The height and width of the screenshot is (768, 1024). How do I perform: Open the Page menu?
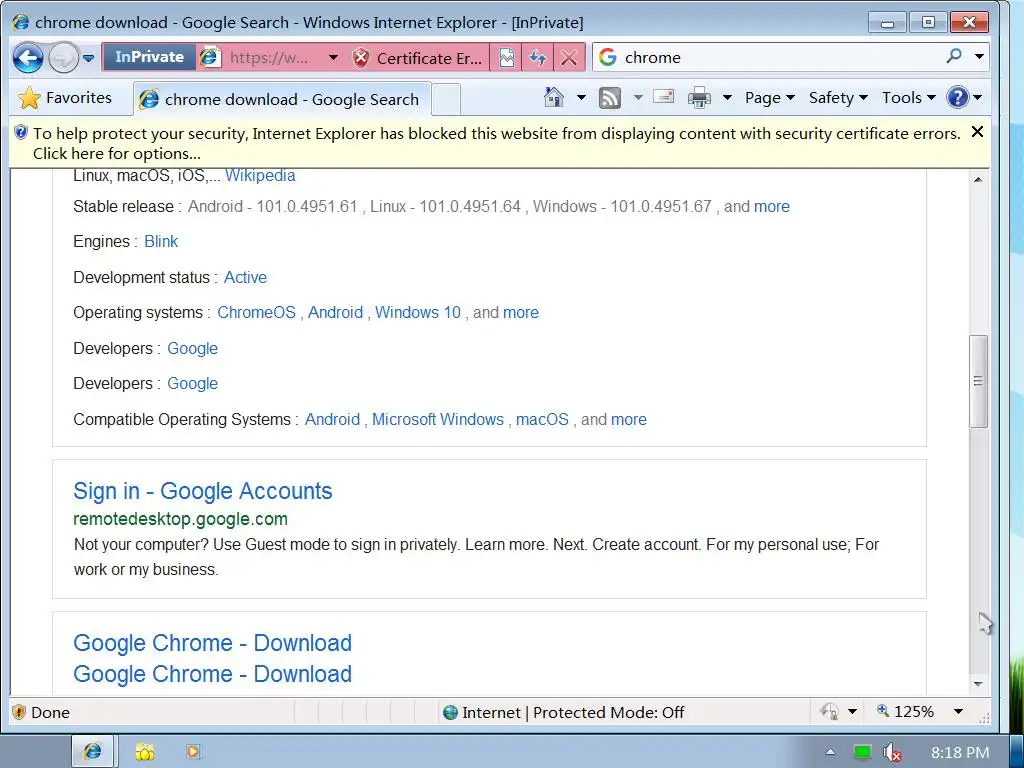pos(769,98)
